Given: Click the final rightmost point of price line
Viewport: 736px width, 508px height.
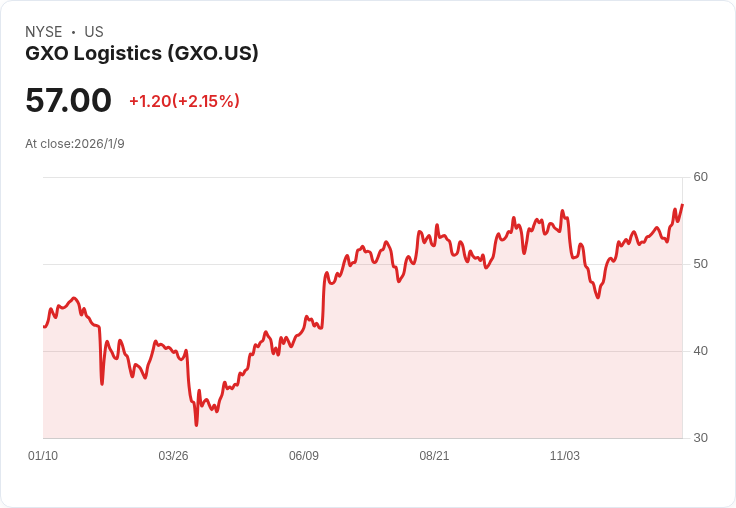Looking at the screenshot, I should [682, 205].
